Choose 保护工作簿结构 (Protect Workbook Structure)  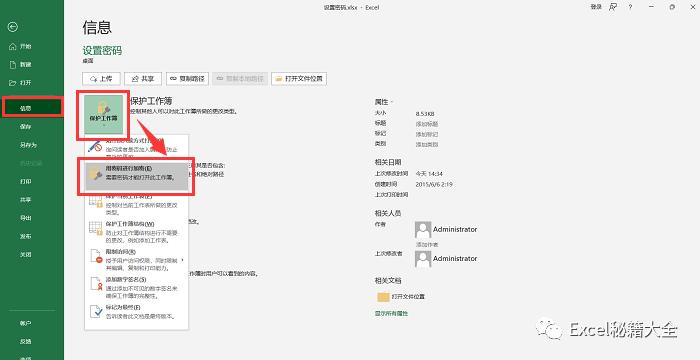(137, 232)
